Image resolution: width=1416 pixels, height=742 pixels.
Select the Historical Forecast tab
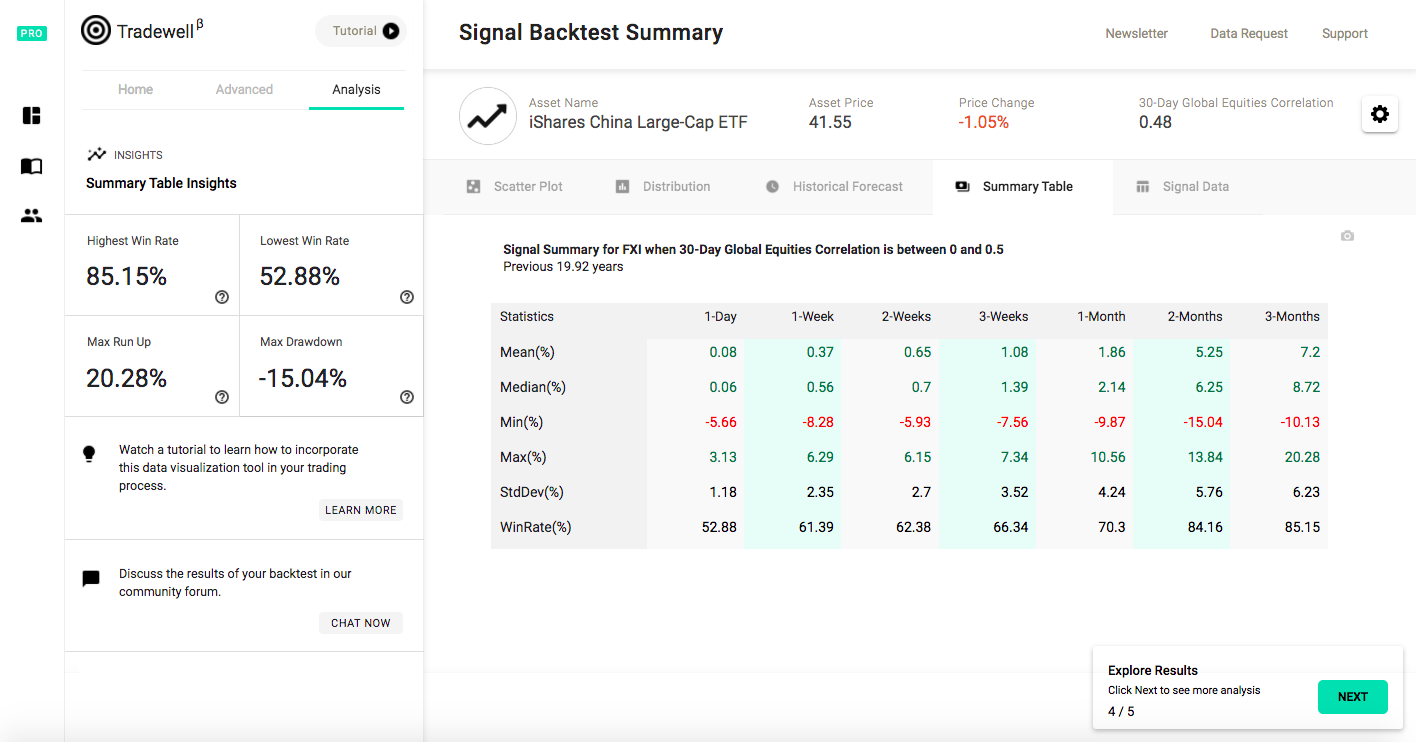click(x=834, y=187)
